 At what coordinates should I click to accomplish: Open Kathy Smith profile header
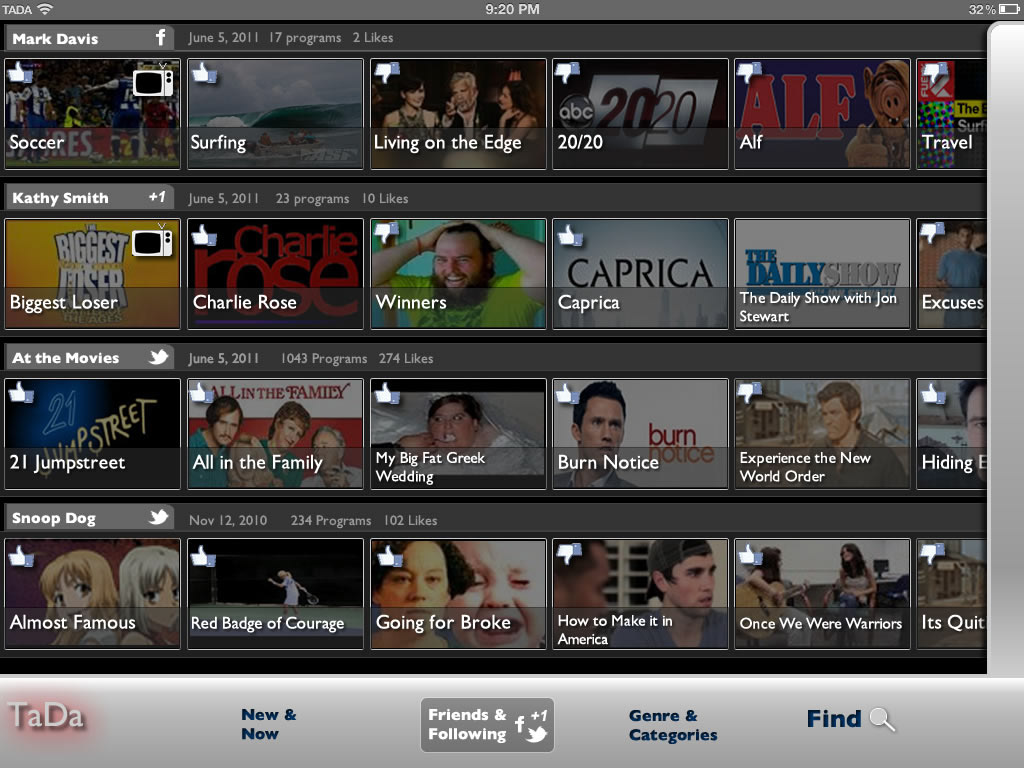89,197
